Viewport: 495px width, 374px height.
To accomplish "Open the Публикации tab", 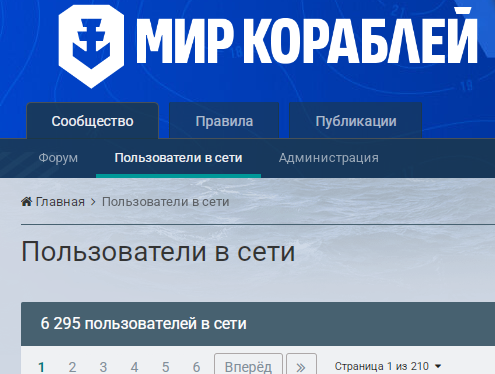I will point(356,121).
